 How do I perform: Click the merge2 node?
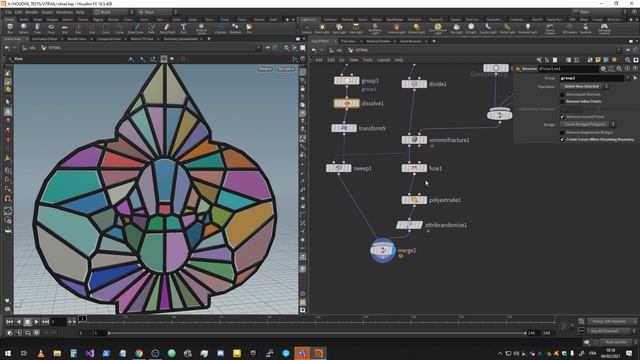point(383,250)
